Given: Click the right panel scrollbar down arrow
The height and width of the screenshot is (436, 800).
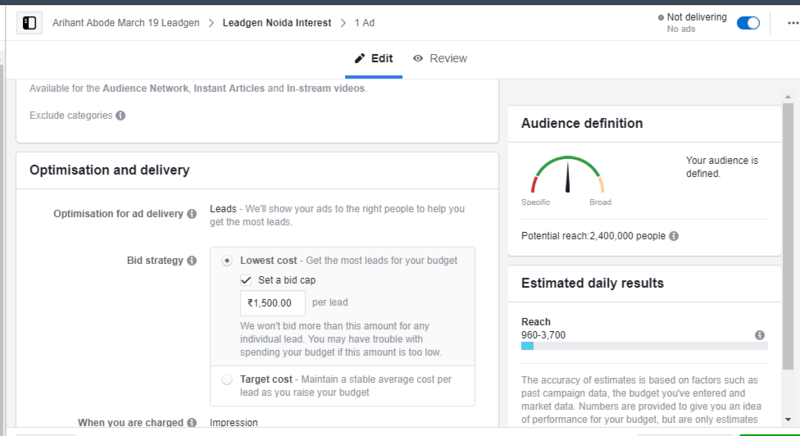Looking at the screenshot, I should click(x=788, y=419).
